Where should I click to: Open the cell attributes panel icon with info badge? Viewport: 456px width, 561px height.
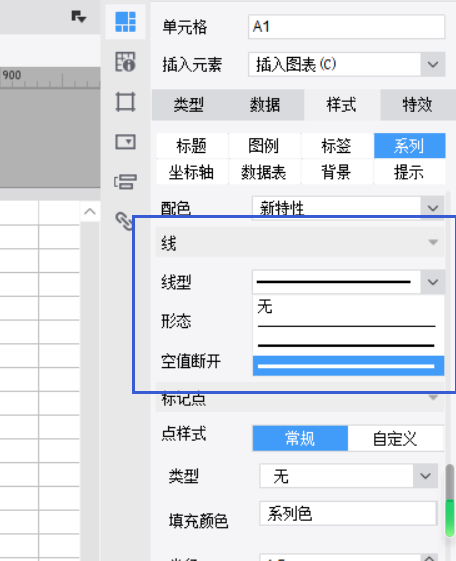126,62
